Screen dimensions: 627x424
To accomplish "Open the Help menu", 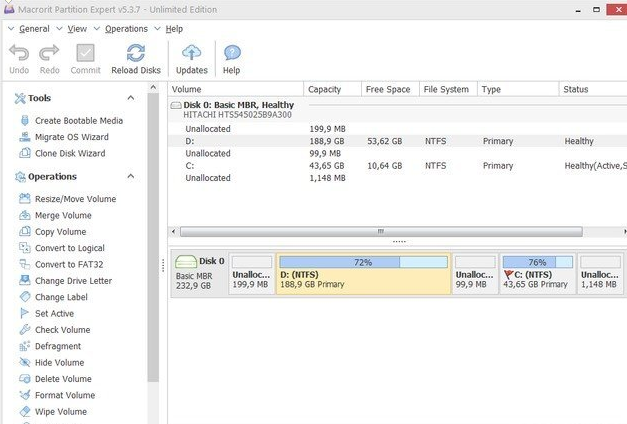I will (x=174, y=29).
